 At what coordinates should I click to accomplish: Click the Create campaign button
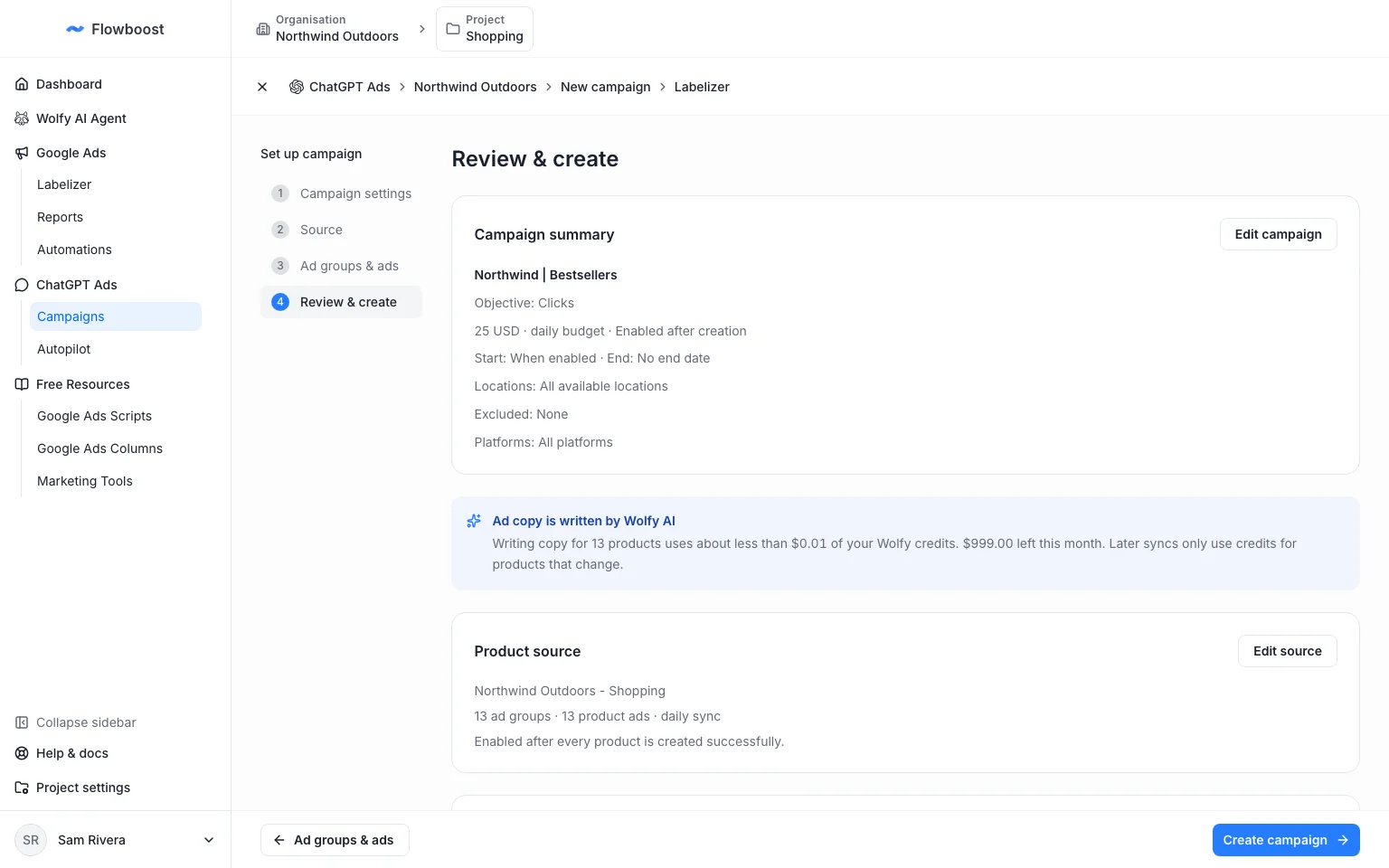(x=1286, y=840)
